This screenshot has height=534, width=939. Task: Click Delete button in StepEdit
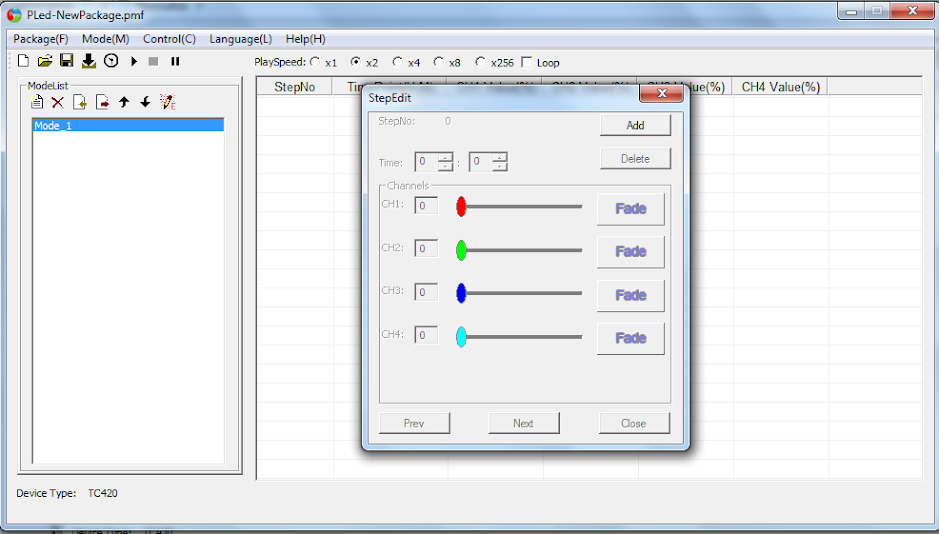635,159
